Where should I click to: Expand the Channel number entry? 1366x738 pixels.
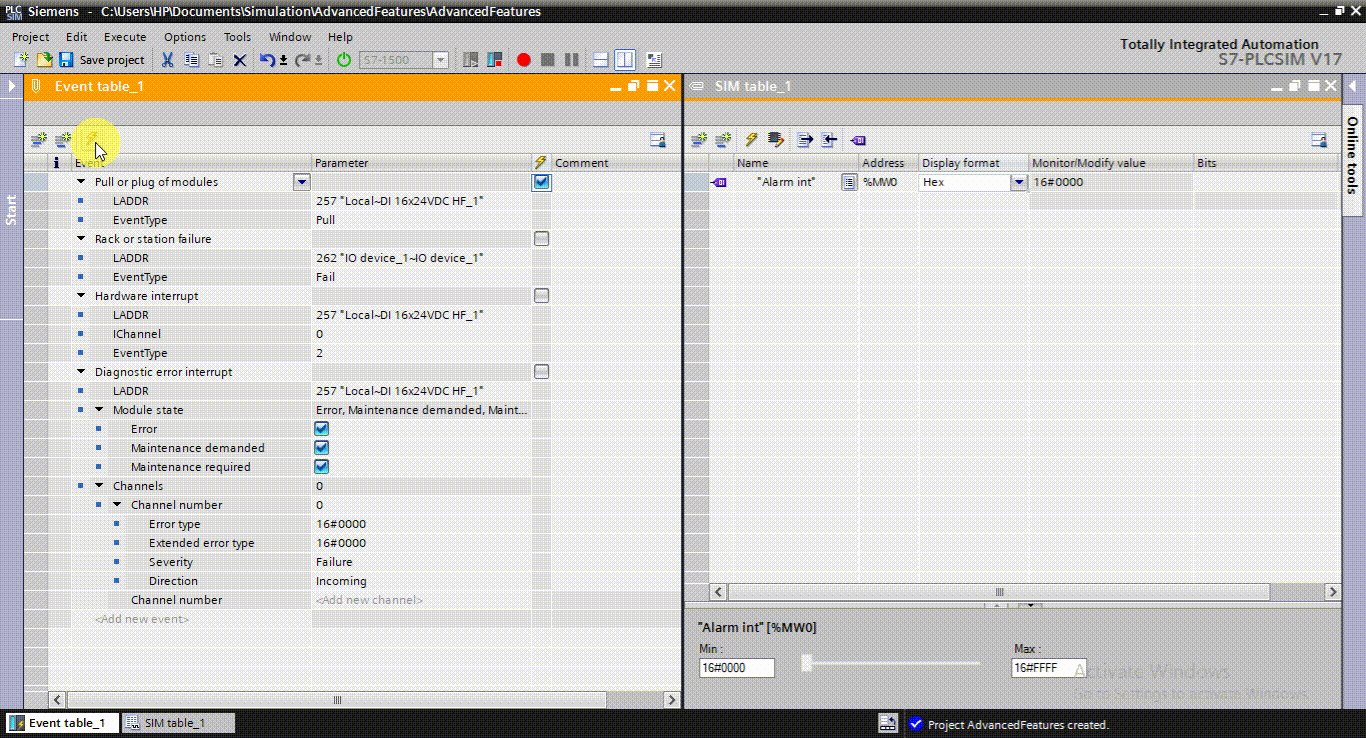pyautogui.click(x=117, y=504)
